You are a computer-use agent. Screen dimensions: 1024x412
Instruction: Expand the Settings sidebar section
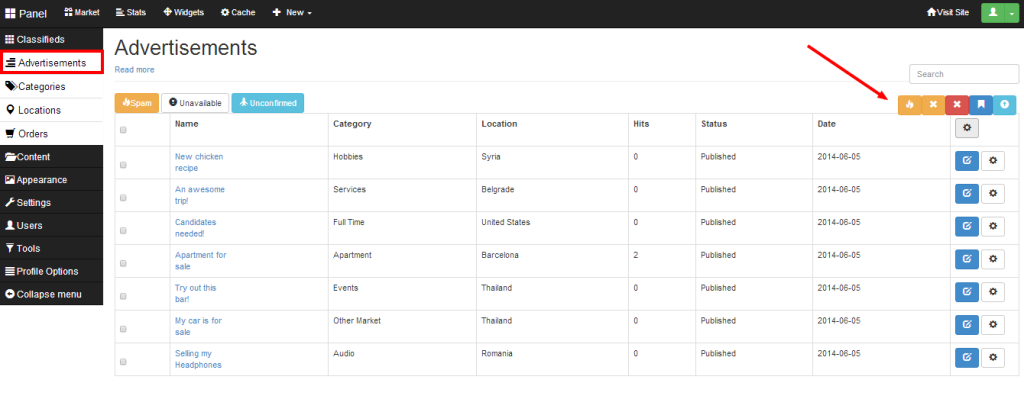[x=52, y=202]
